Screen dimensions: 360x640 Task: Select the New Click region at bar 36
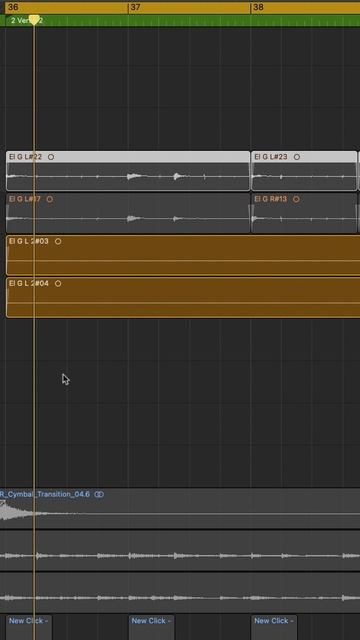[x=29, y=628]
